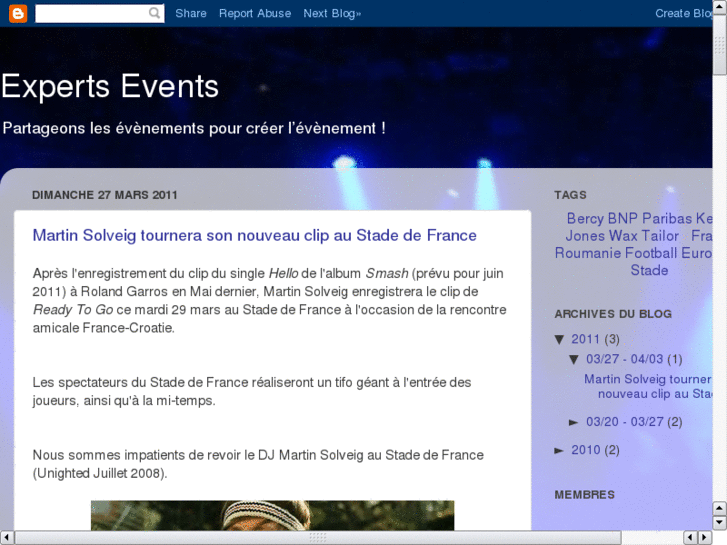Go to Next Blog
The image size is (727, 545).
pos(332,13)
